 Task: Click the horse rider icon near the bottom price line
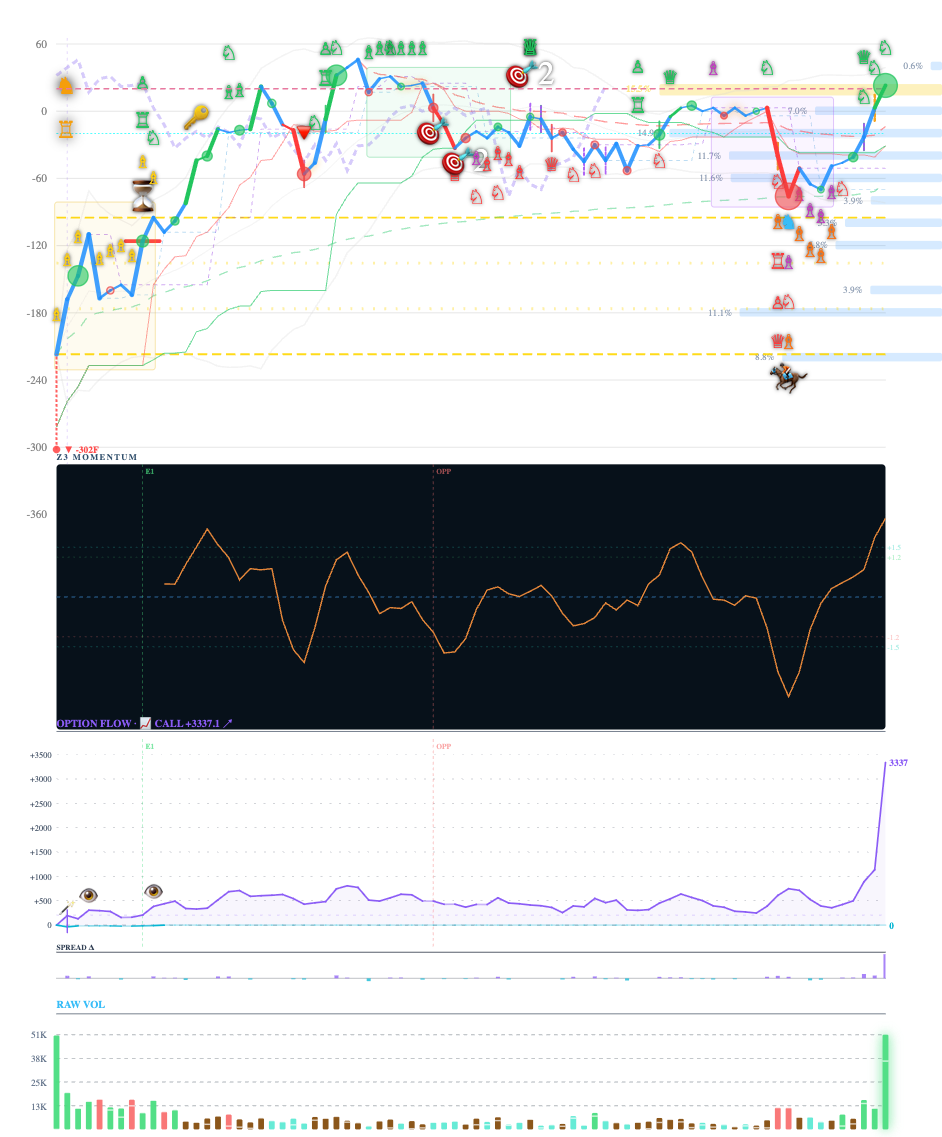click(x=787, y=377)
